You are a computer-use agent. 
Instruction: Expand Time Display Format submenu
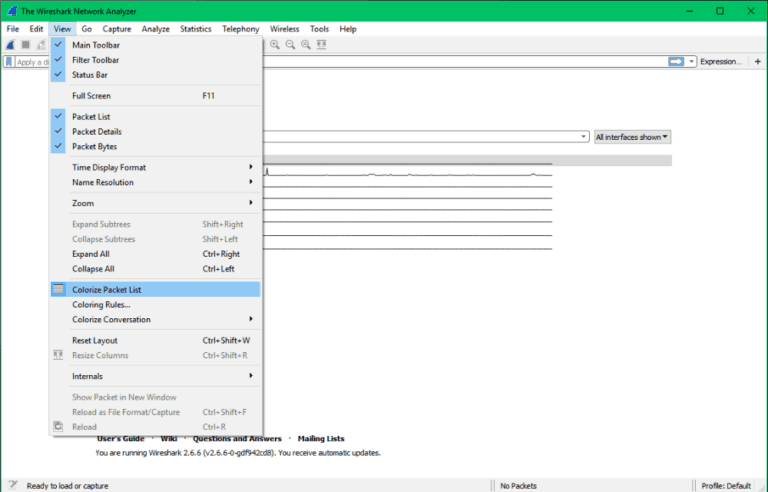pyautogui.click(x=155, y=167)
